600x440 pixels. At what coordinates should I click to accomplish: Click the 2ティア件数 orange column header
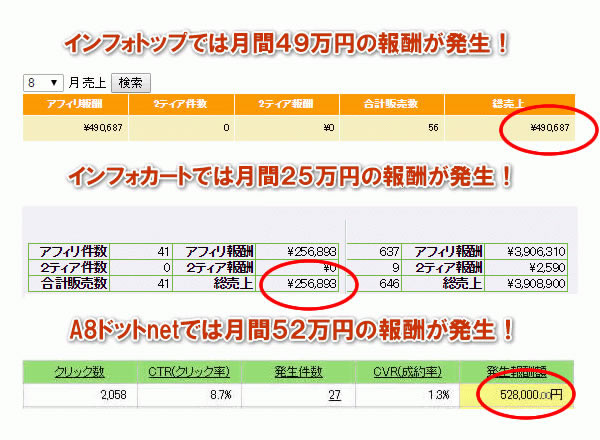(181, 104)
